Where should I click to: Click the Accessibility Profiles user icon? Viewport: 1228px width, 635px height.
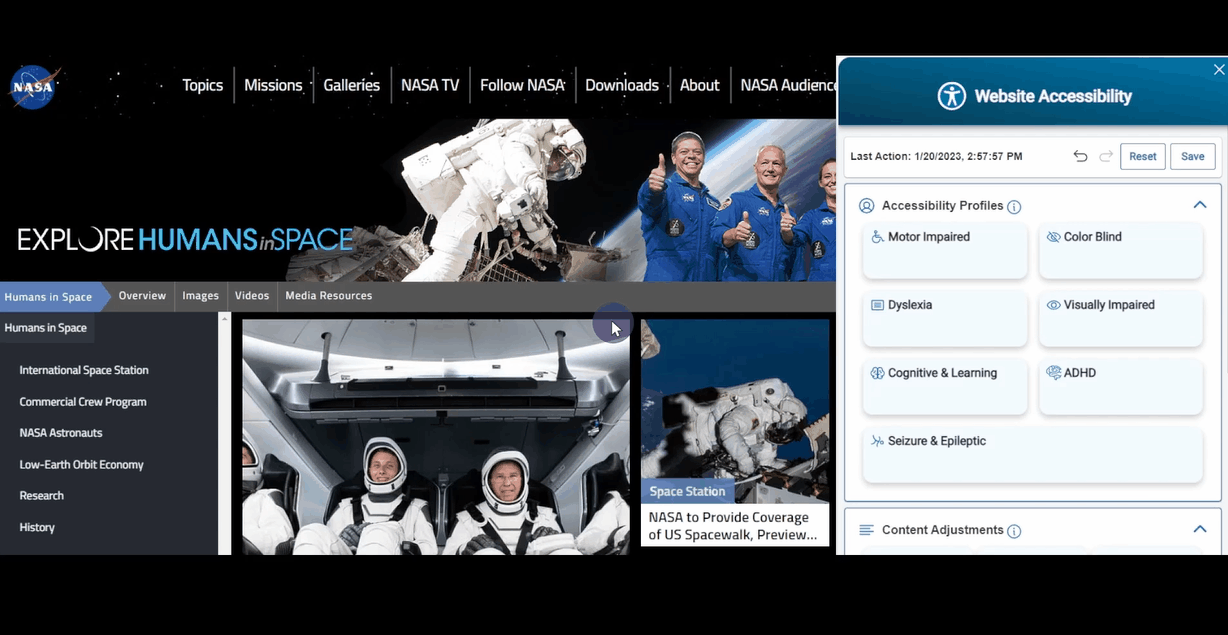point(867,206)
